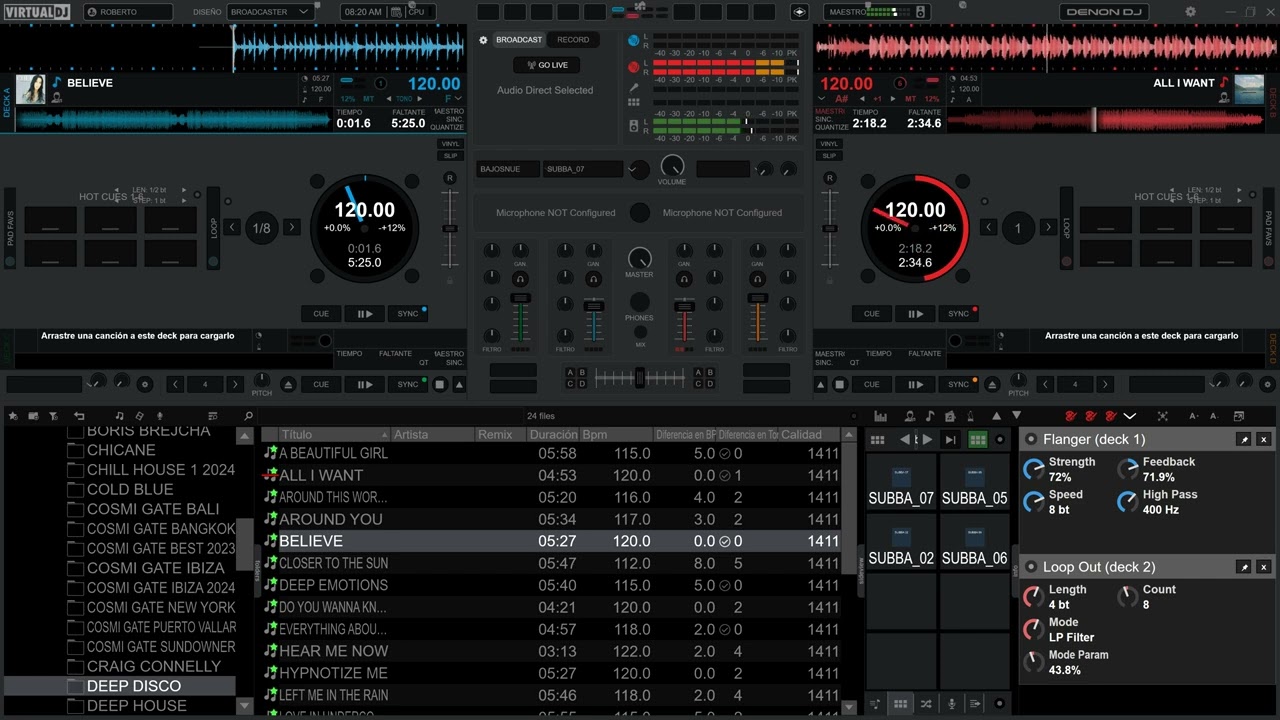1280x720 pixels.
Task: Toggle SYNC on the right deck
Action: (x=958, y=313)
